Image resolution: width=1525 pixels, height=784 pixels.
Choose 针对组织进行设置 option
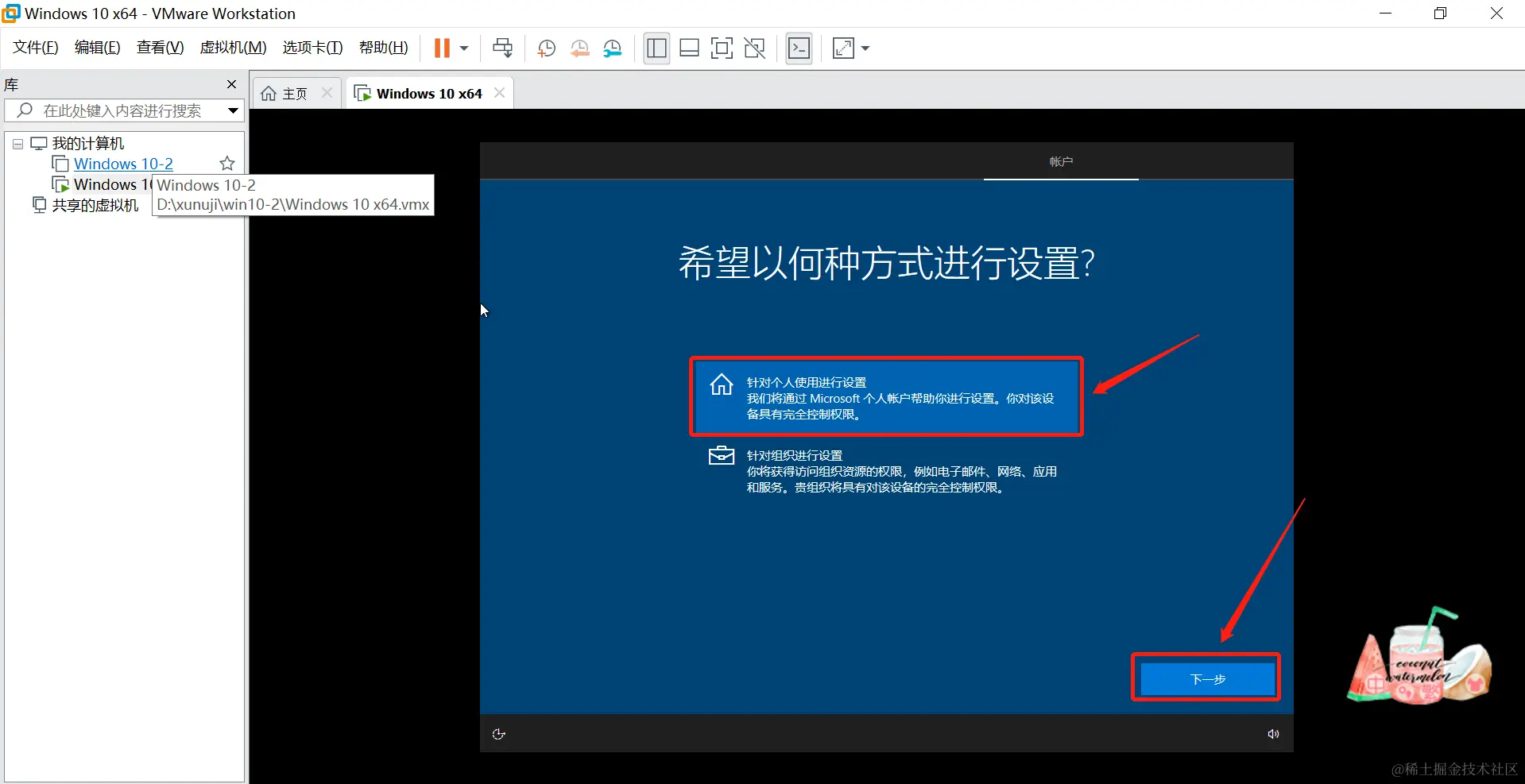(886, 471)
